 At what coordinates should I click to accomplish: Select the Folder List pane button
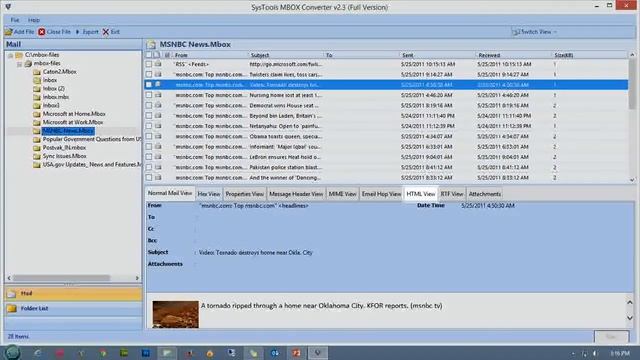click(x=73, y=309)
